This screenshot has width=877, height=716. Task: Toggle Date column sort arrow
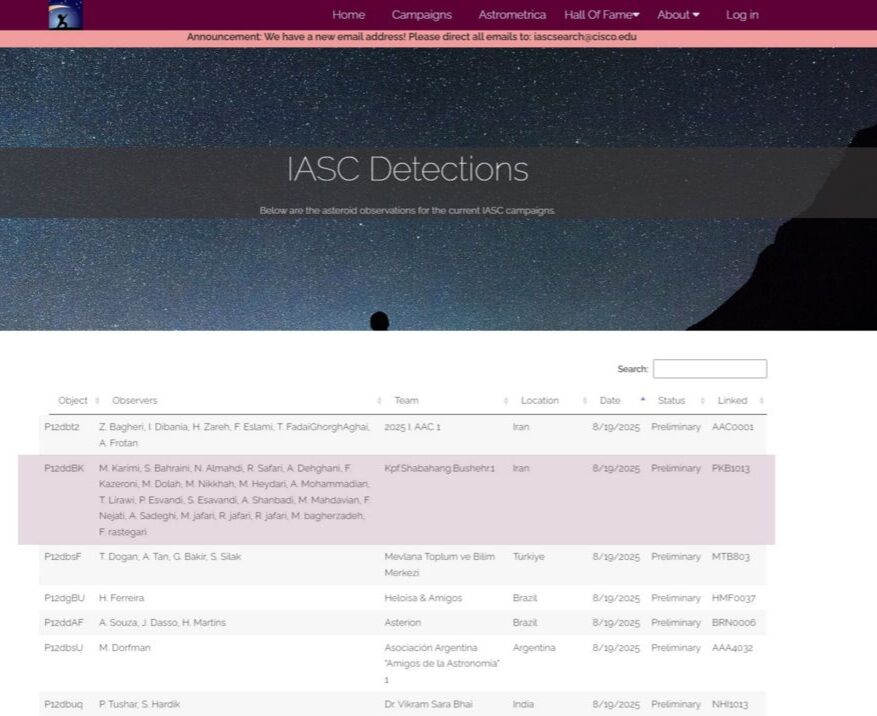tap(643, 399)
